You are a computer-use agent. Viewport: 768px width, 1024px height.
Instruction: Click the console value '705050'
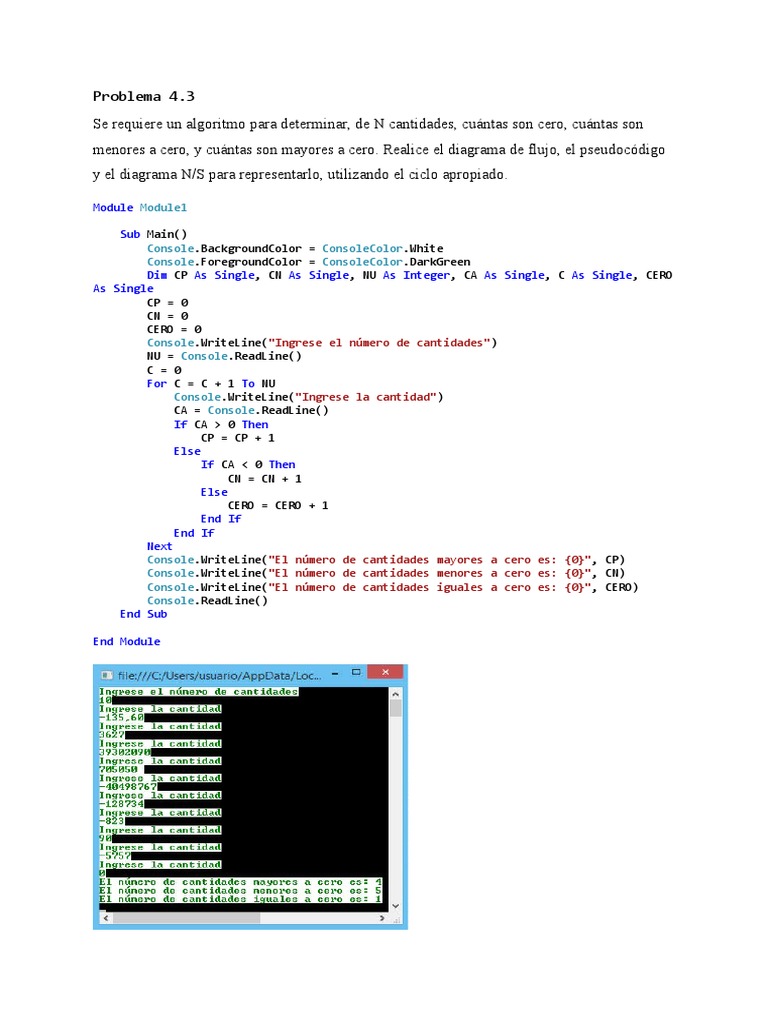click(x=118, y=769)
